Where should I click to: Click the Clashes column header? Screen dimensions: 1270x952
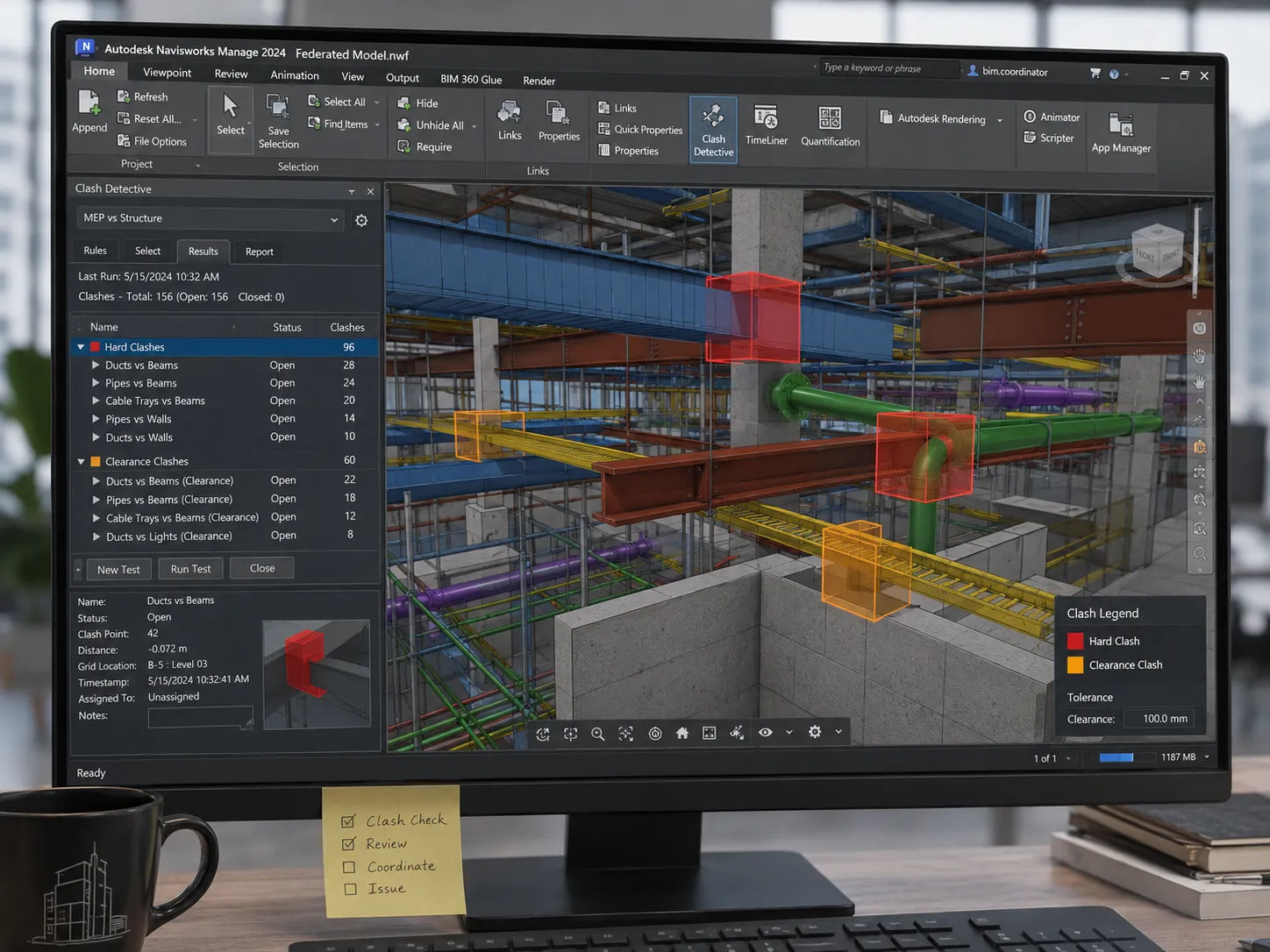pos(347,327)
